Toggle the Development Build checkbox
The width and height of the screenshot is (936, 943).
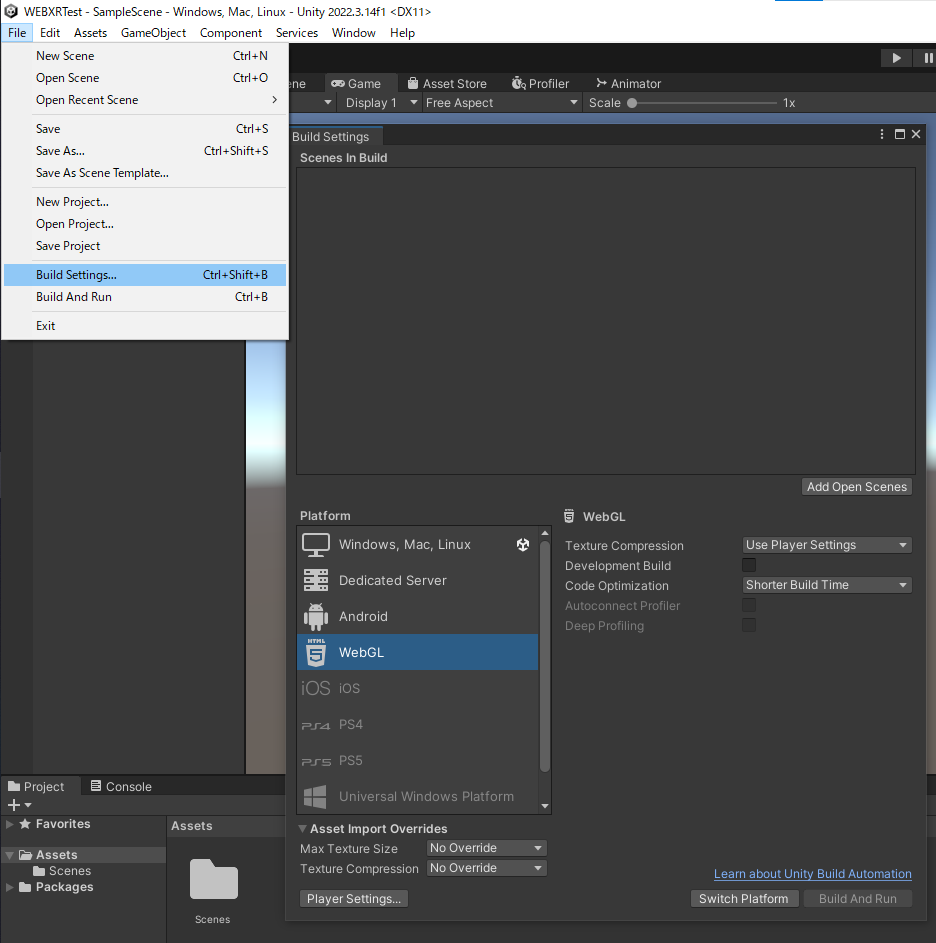click(749, 565)
